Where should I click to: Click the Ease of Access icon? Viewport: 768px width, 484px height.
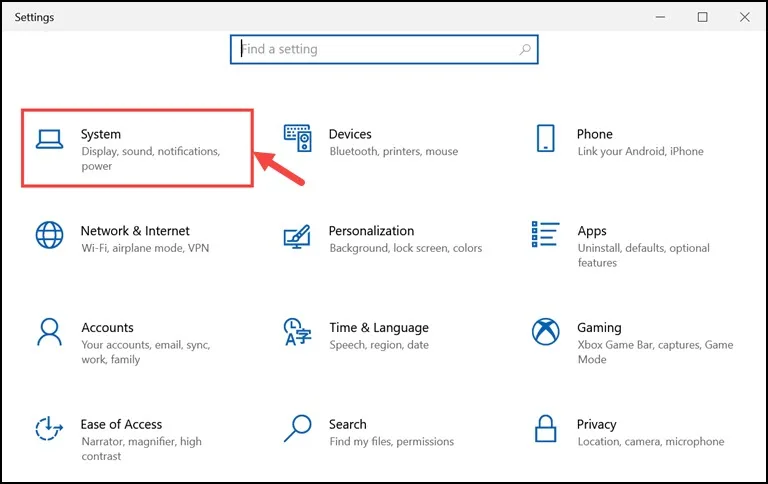[x=49, y=429]
